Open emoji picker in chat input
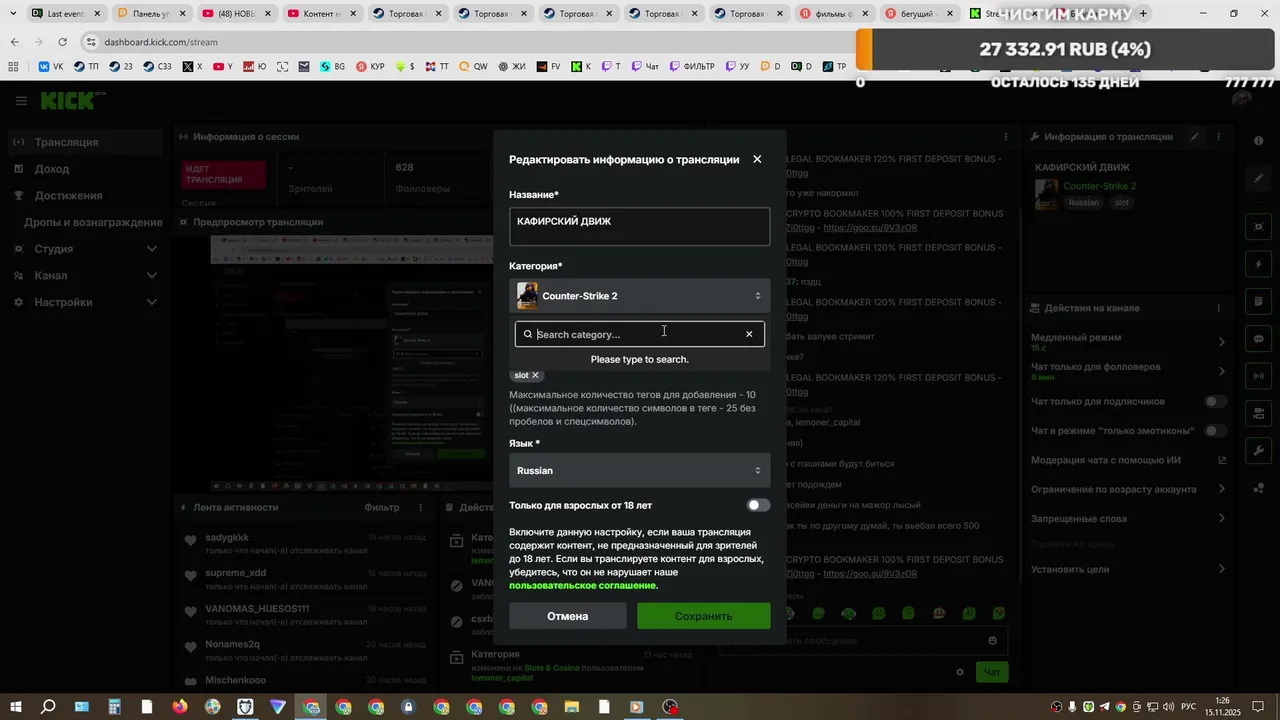1280x720 pixels. click(992, 641)
